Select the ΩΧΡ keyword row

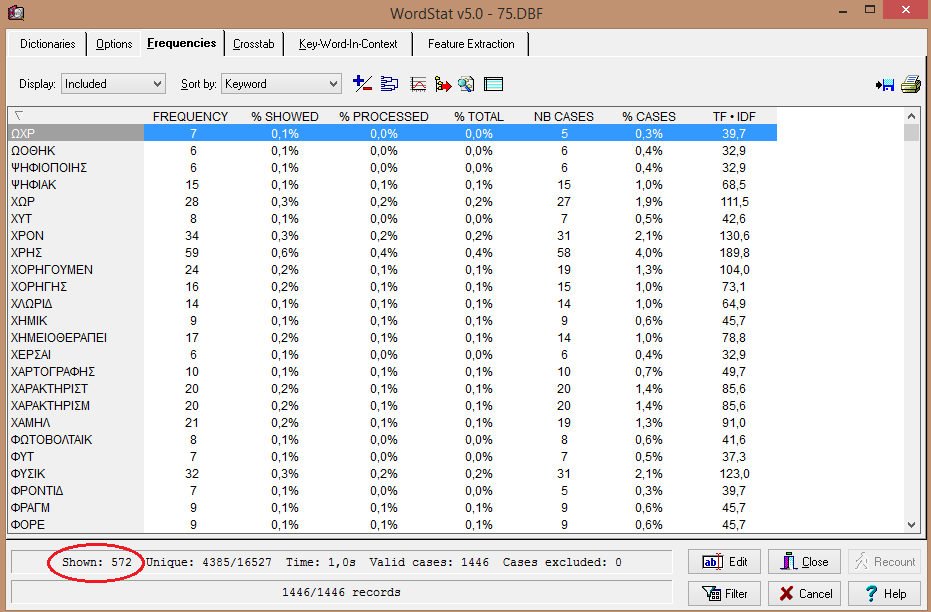(392, 133)
